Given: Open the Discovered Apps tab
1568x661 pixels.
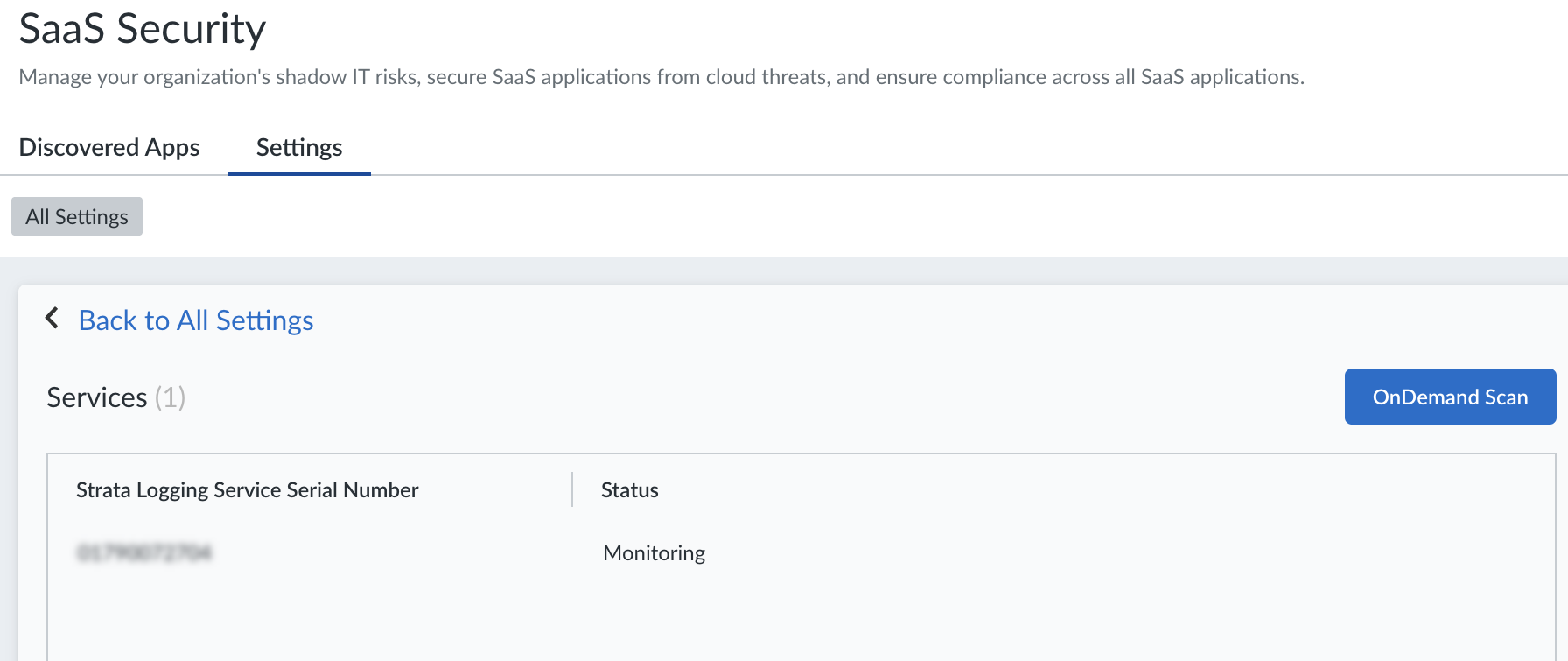Looking at the screenshot, I should click(x=109, y=147).
